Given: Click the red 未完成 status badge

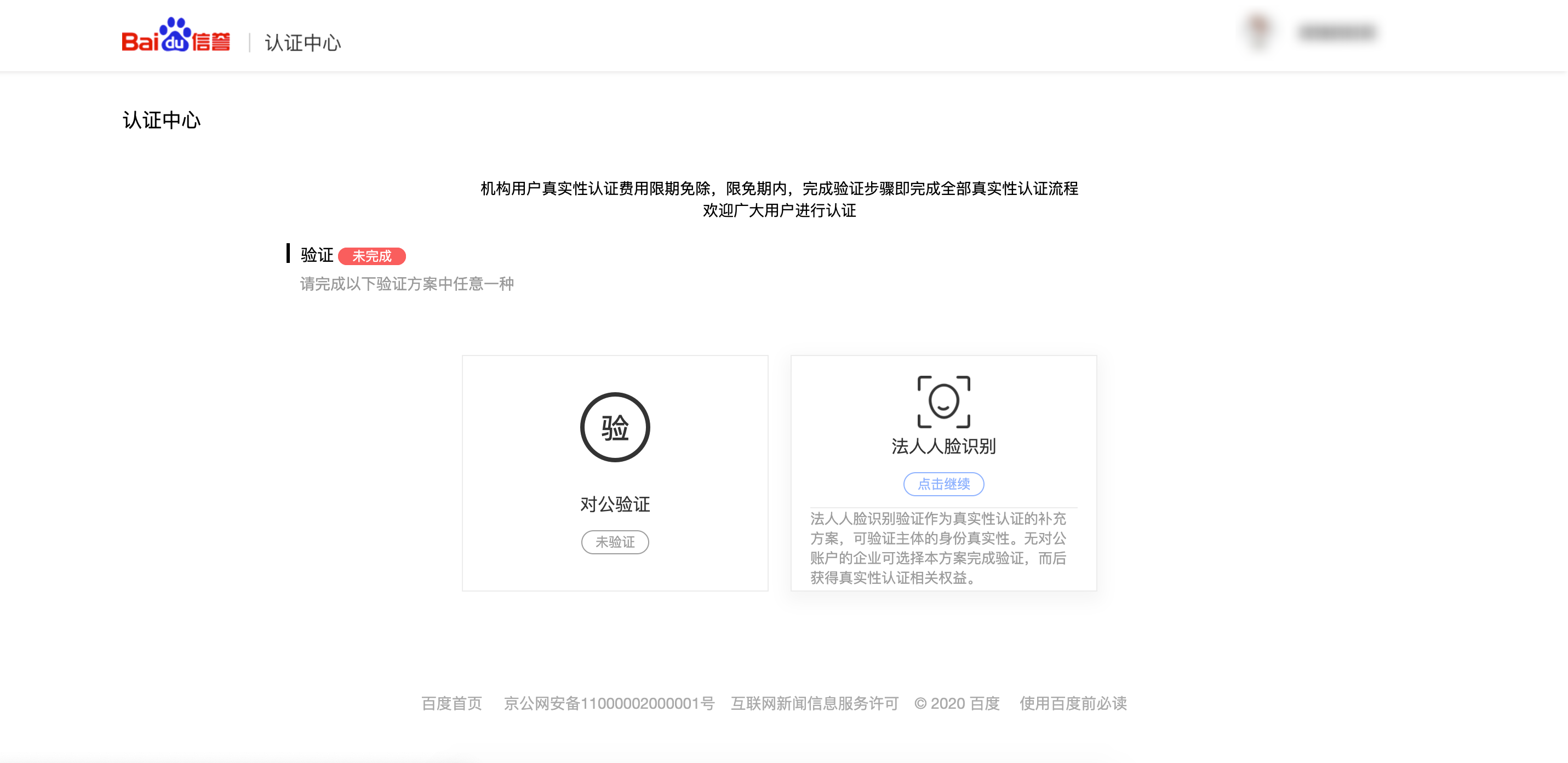Looking at the screenshot, I should pyautogui.click(x=371, y=256).
